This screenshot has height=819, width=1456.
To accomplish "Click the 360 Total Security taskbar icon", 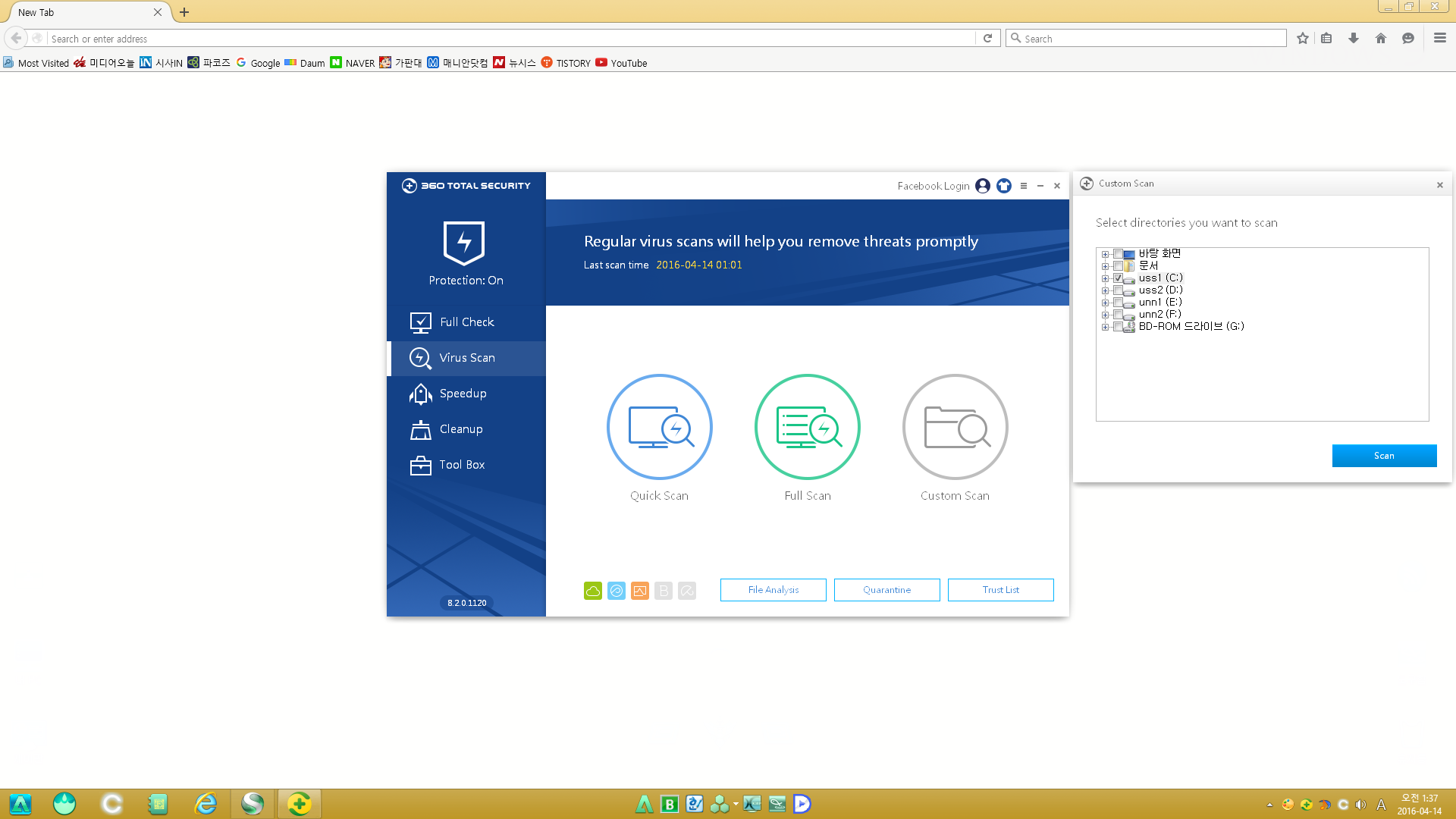I will click(299, 804).
